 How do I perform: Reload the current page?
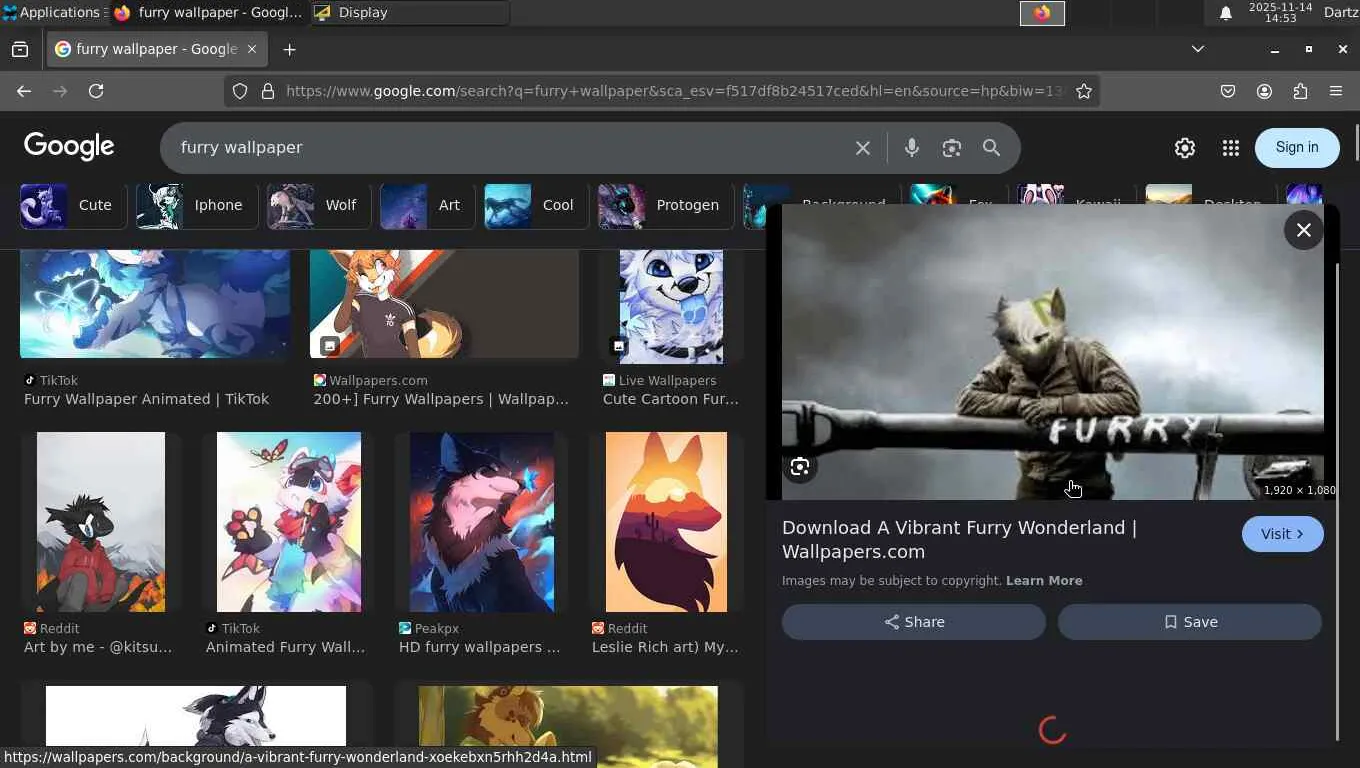coord(96,91)
